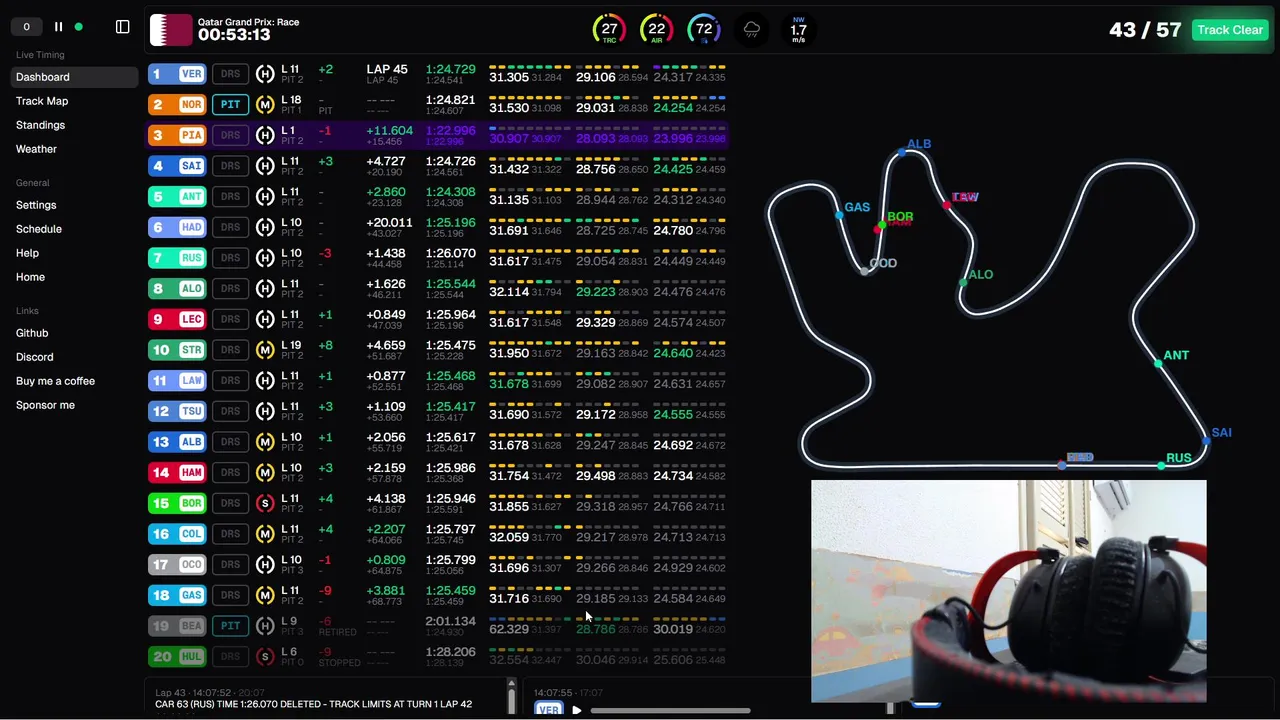Pause the live timing stream
The image size is (1280, 720).
58,27
